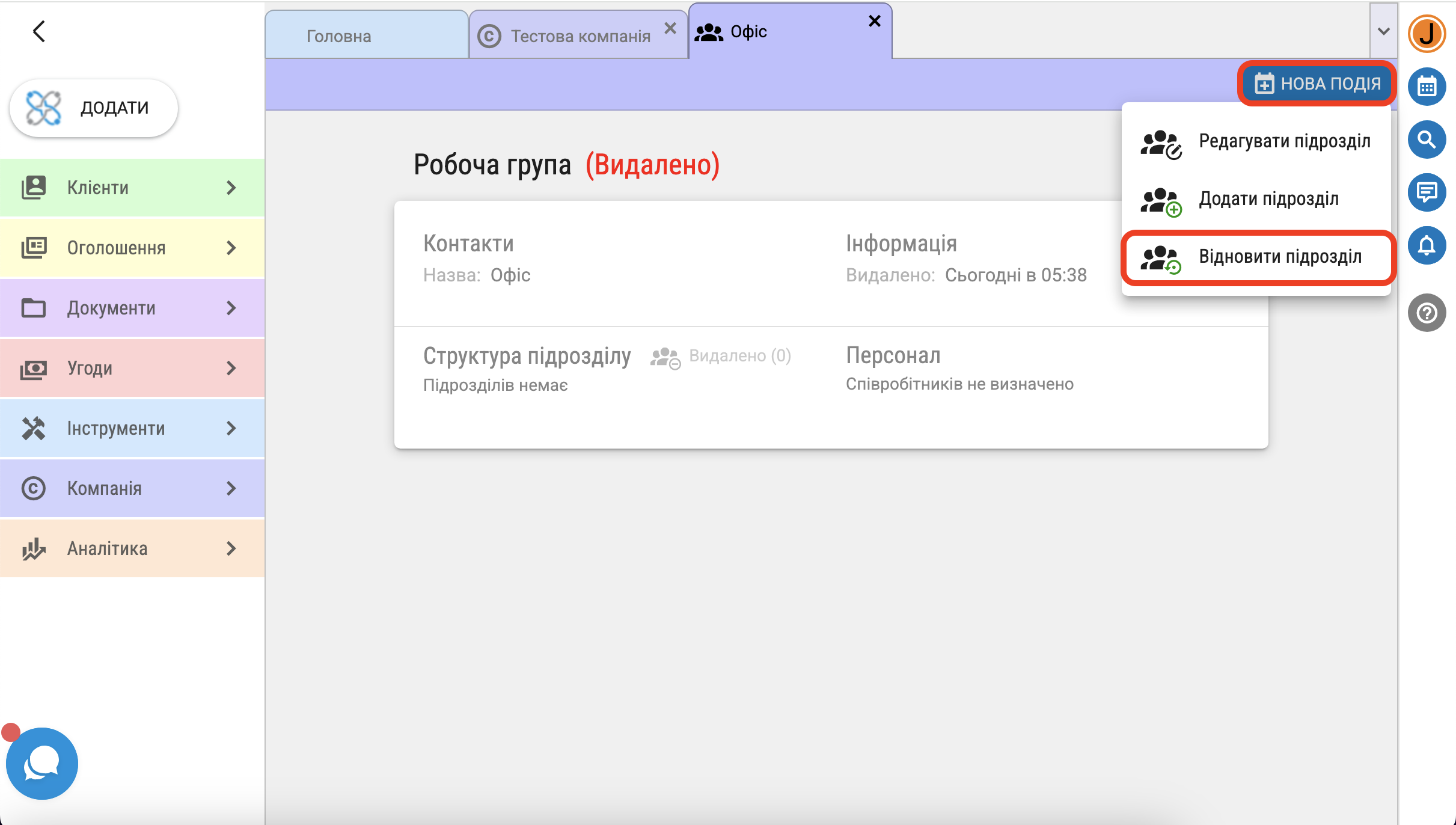Expand the Документи sidebar section
Viewport: 1456px width, 825px height.
132,308
